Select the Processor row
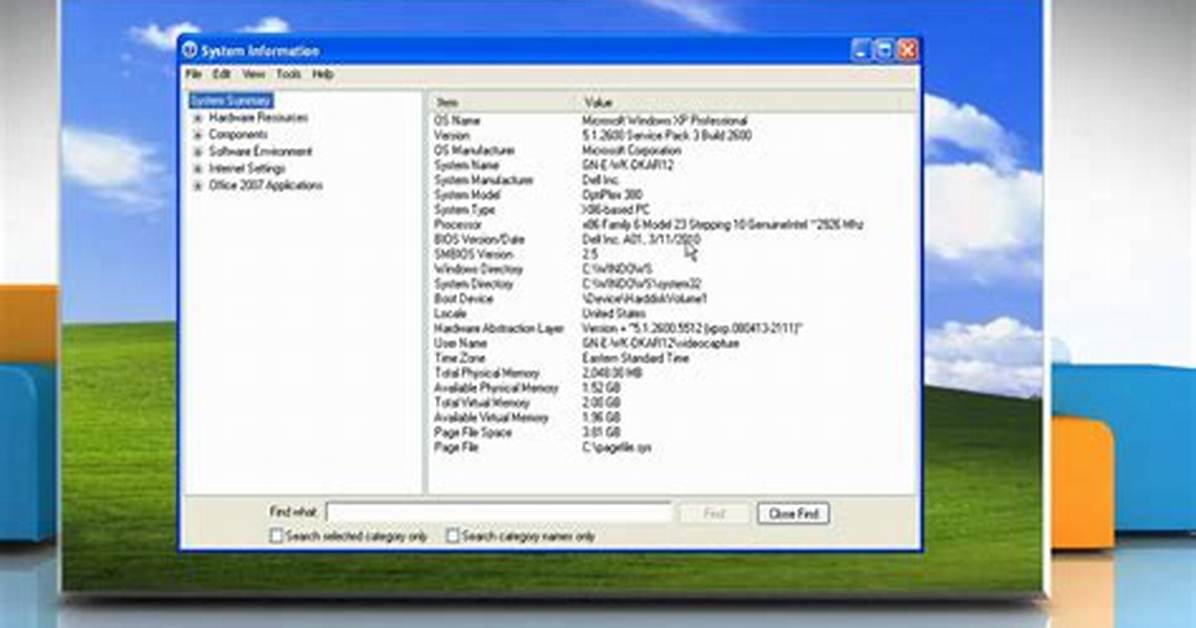The height and width of the screenshot is (628, 1196). click(x=673, y=224)
